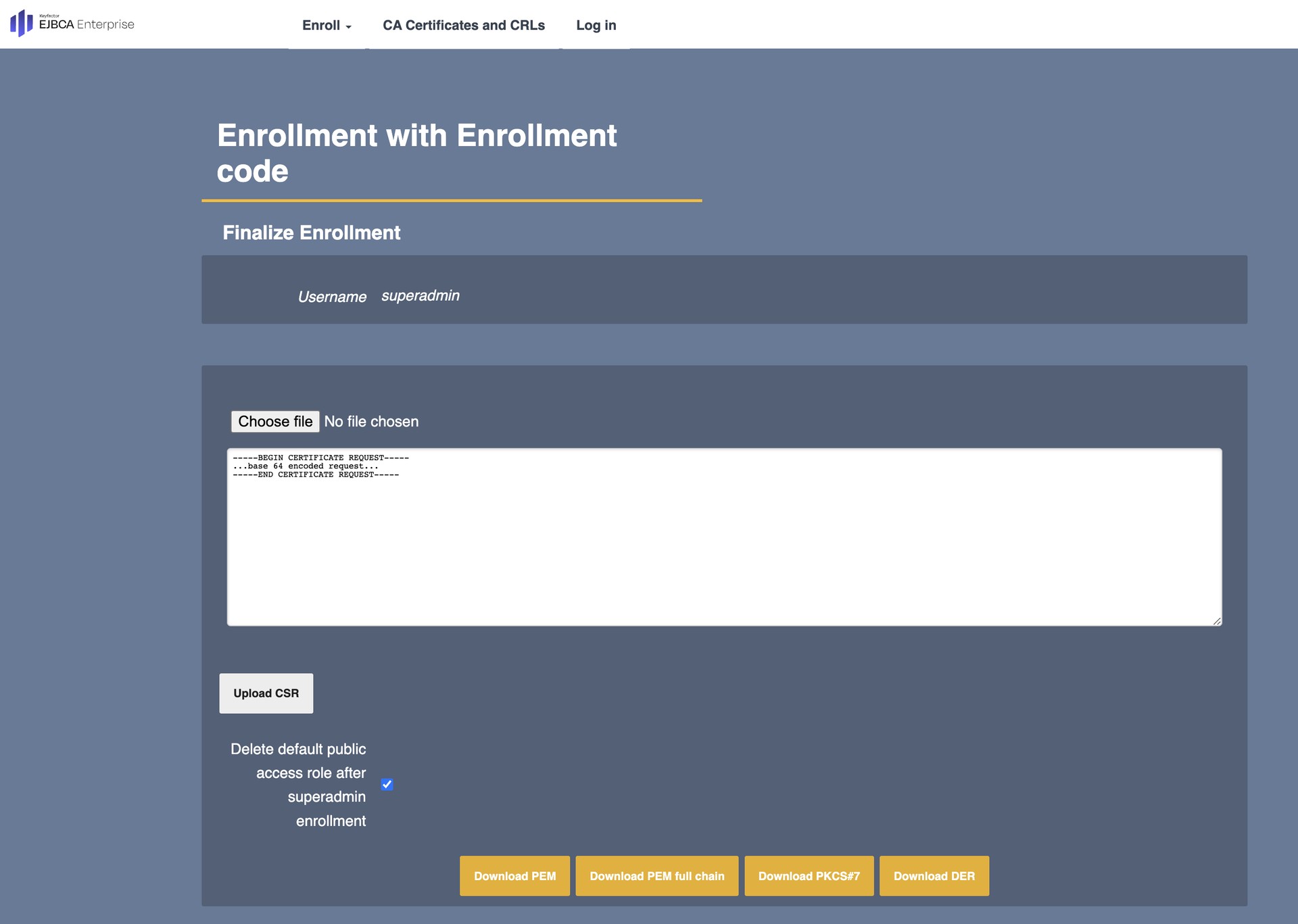Click the Enrollment with Enrollment code title

pyautogui.click(x=416, y=153)
